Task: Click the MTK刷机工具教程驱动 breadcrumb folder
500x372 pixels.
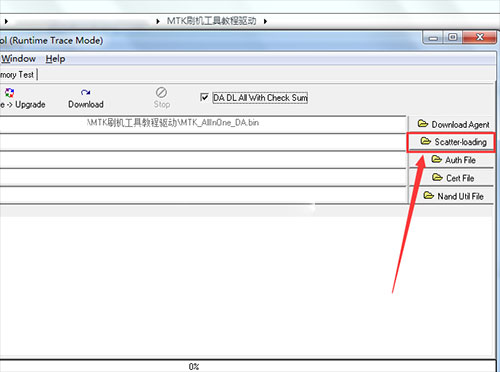Action: [x=211, y=21]
